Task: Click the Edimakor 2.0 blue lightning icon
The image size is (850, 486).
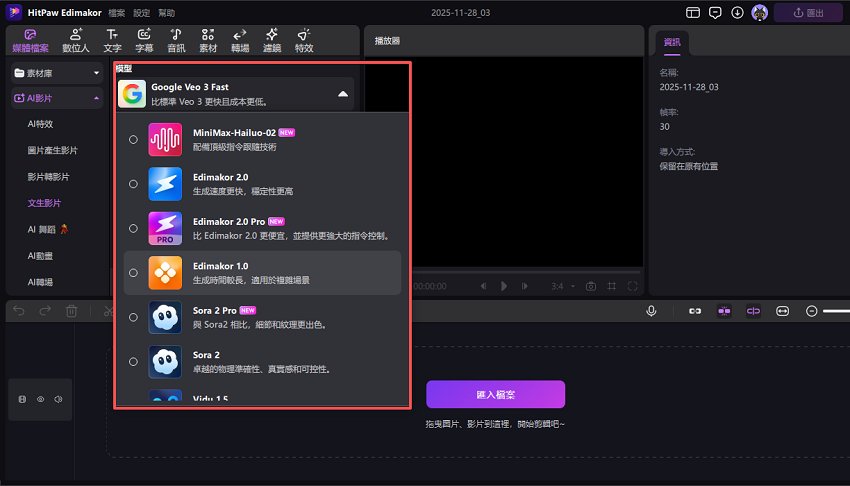Action: coord(165,184)
